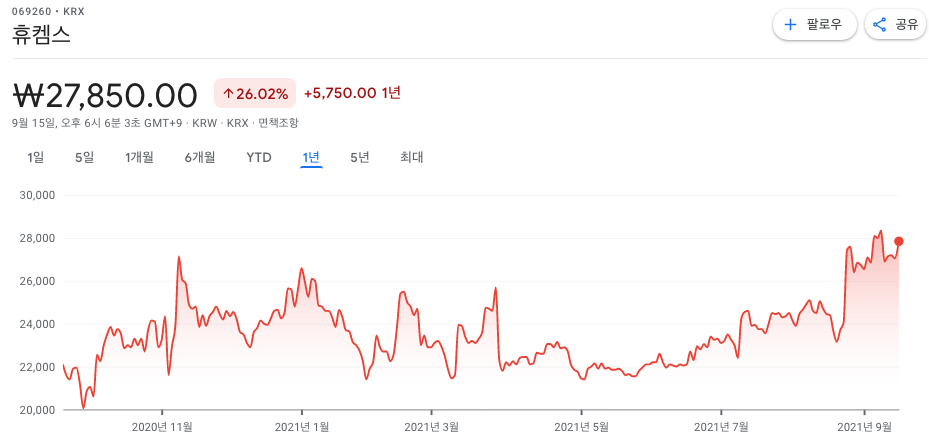Click the 30,000 y-axis label
Image resolution: width=929 pixels, height=443 pixels.
39,195
